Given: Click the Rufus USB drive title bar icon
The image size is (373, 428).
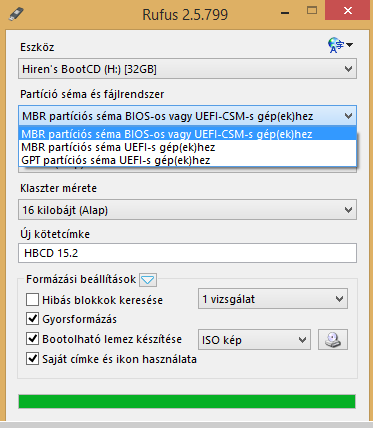Looking at the screenshot, I should pos(16,14).
